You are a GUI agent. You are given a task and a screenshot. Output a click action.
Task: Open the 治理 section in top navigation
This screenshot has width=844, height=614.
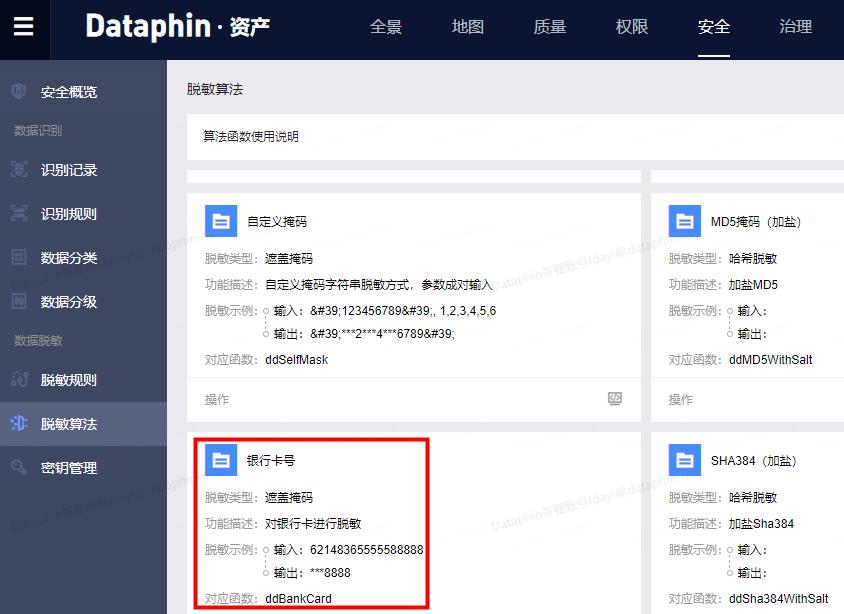pyautogui.click(x=796, y=27)
